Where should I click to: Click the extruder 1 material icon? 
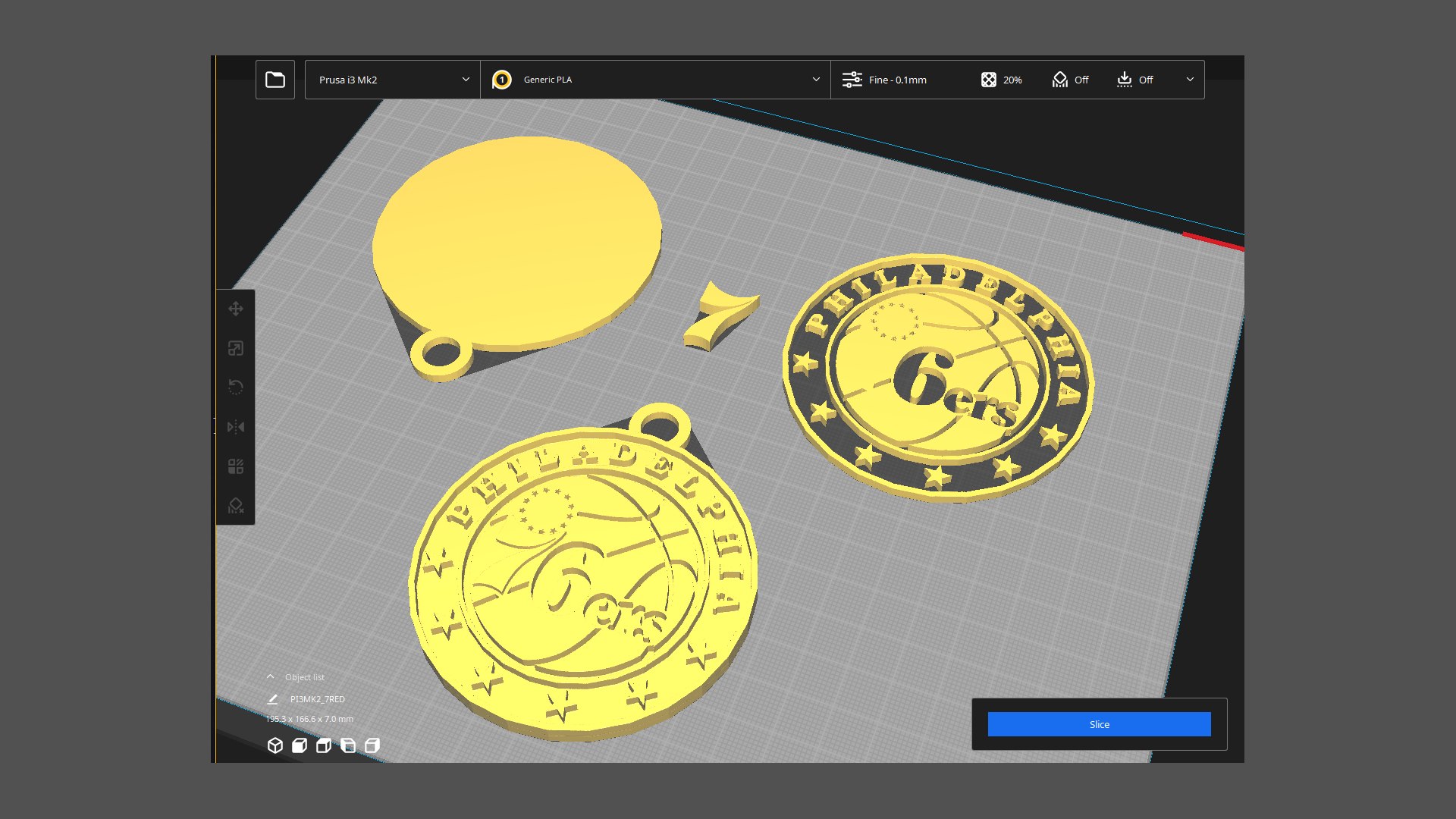[501, 80]
